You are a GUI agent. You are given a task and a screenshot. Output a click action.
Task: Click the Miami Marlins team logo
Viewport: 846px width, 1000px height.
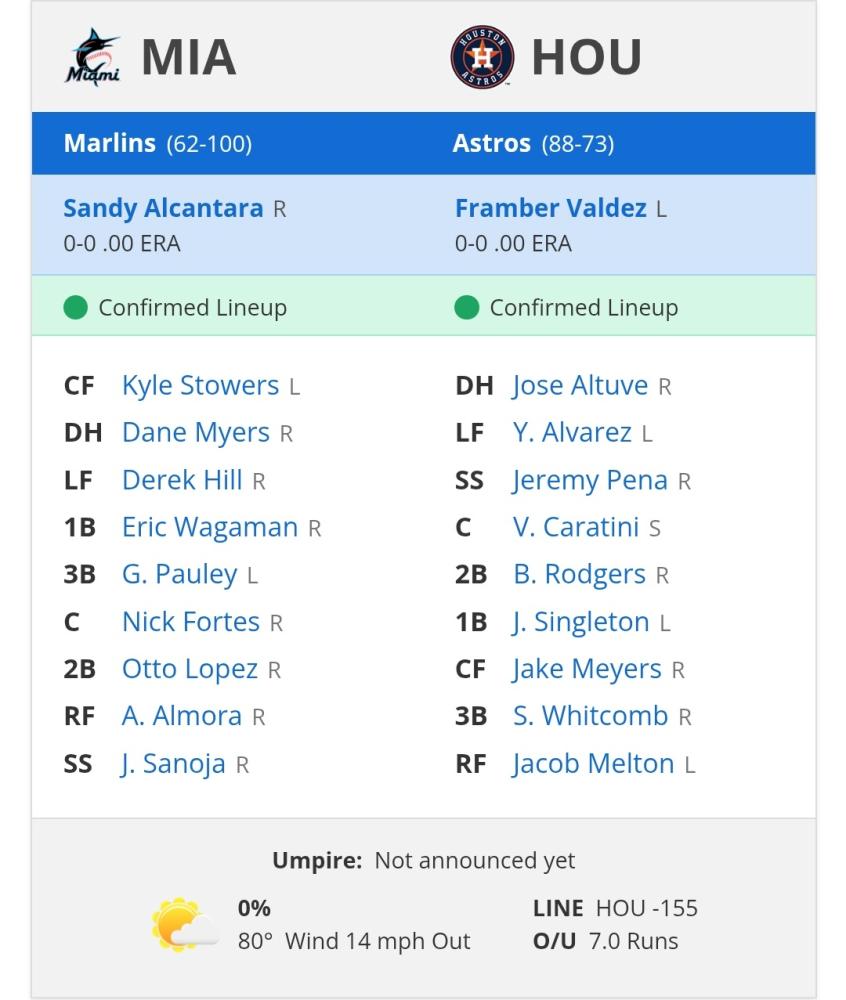92,57
